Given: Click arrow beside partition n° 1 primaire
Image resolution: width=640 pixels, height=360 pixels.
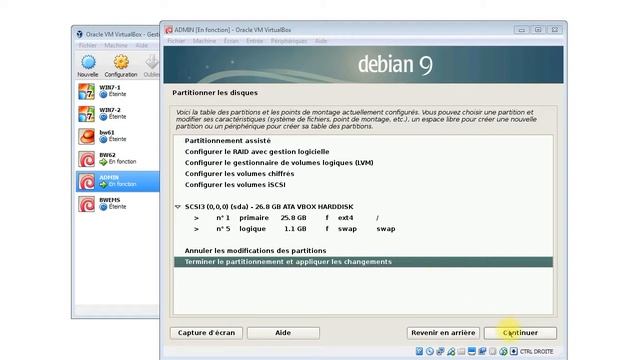Looking at the screenshot, I should (196, 218).
